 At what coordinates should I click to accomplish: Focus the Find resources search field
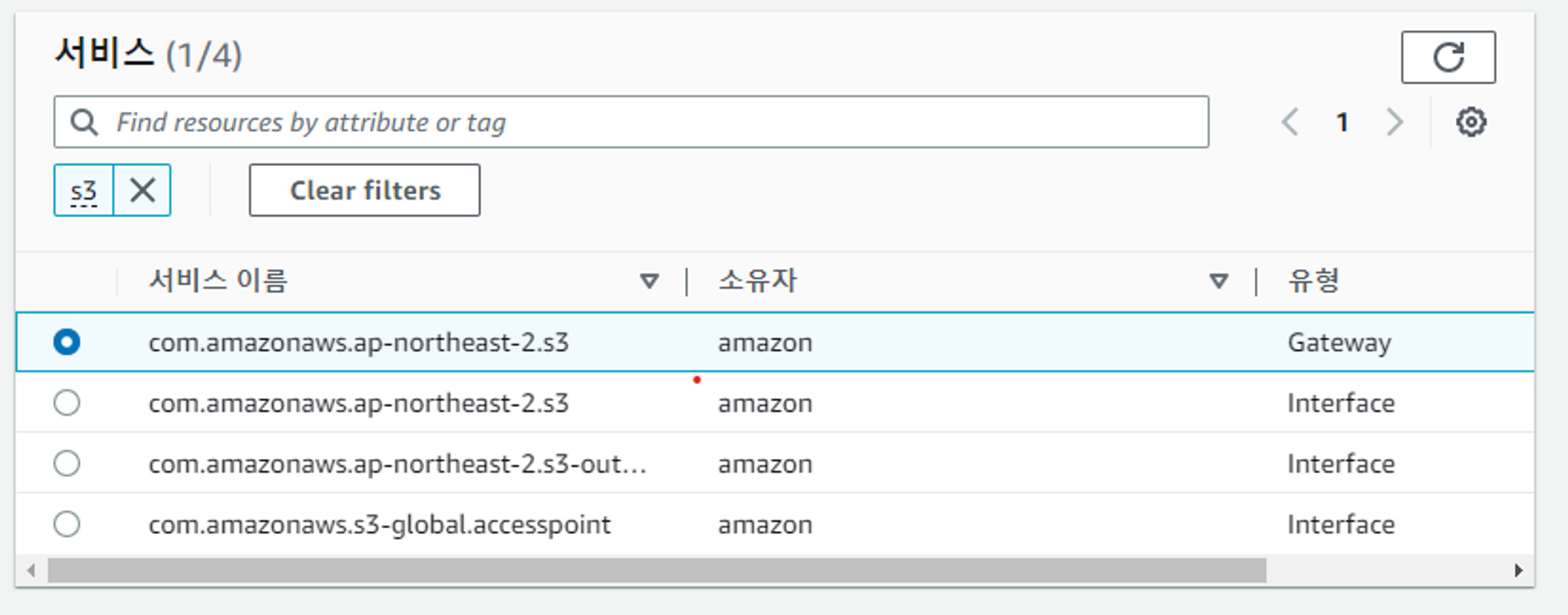631,122
